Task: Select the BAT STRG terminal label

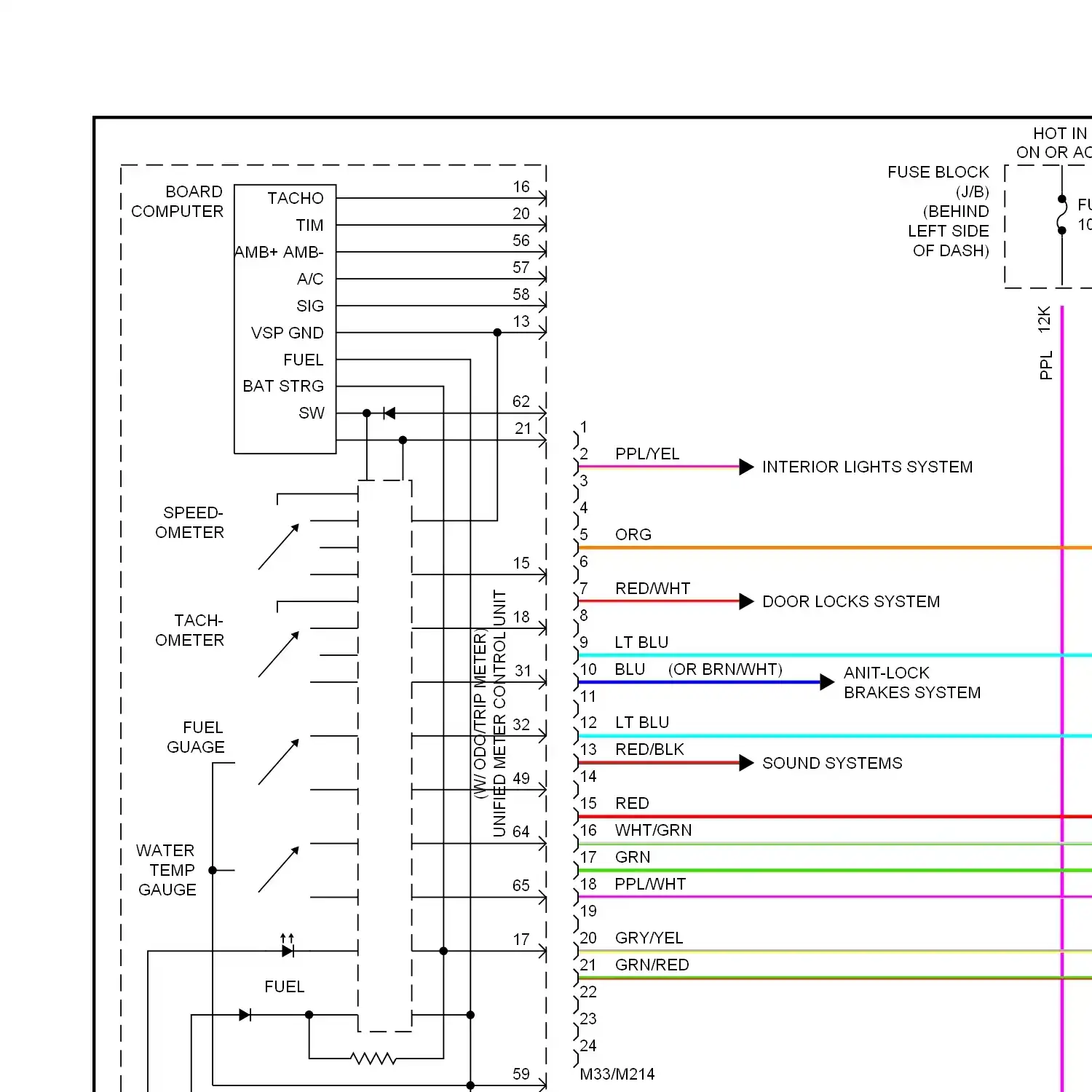Action: coord(283,386)
